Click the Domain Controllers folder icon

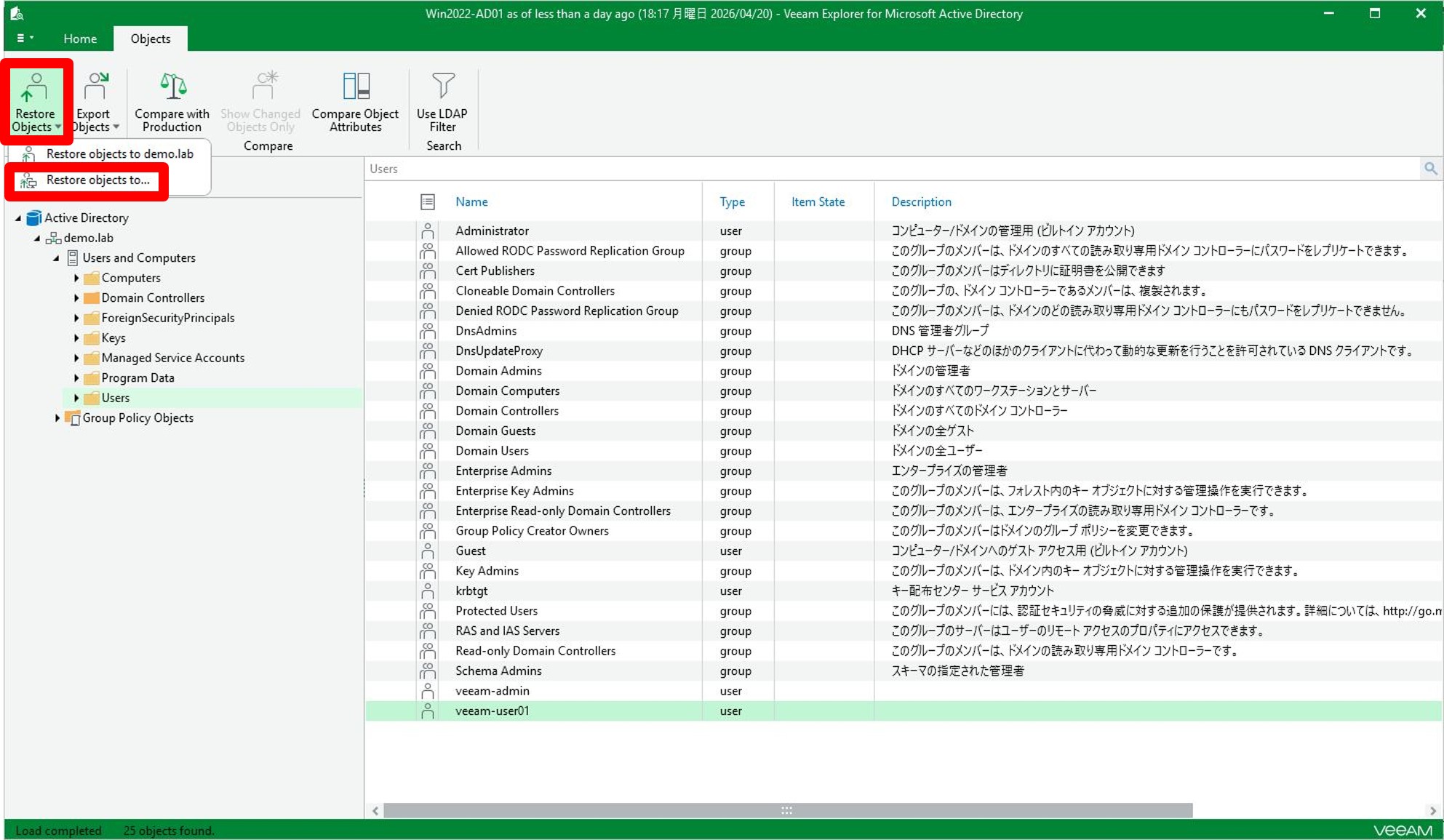[x=92, y=298]
